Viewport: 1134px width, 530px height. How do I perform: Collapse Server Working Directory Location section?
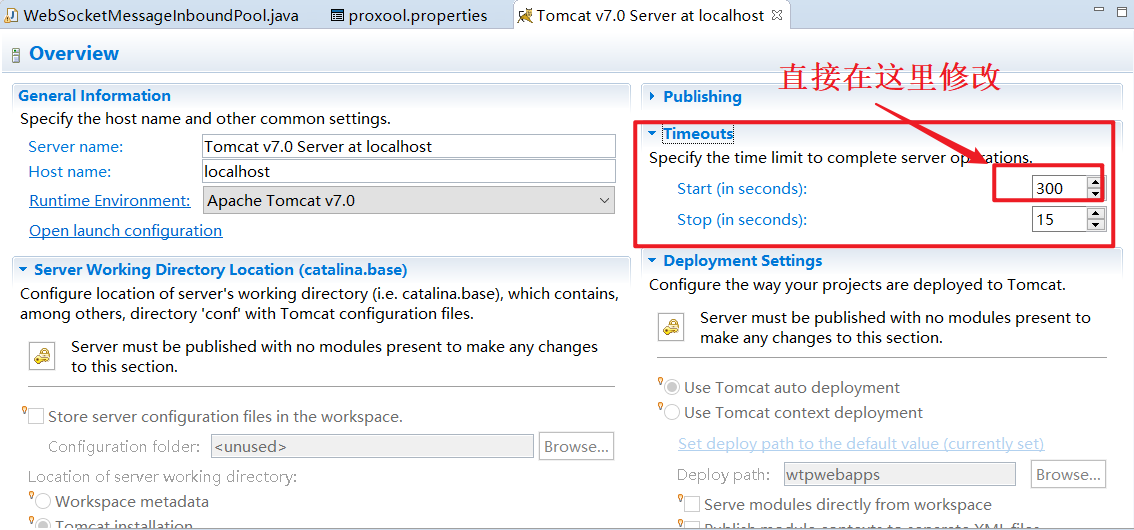(23, 270)
